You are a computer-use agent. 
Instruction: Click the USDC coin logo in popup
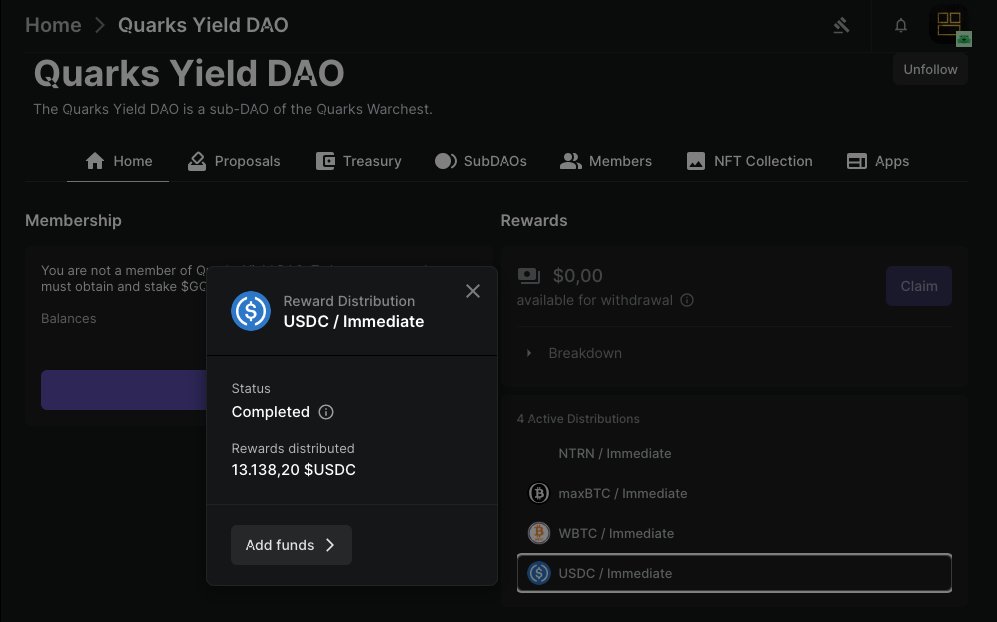(251, 311)
